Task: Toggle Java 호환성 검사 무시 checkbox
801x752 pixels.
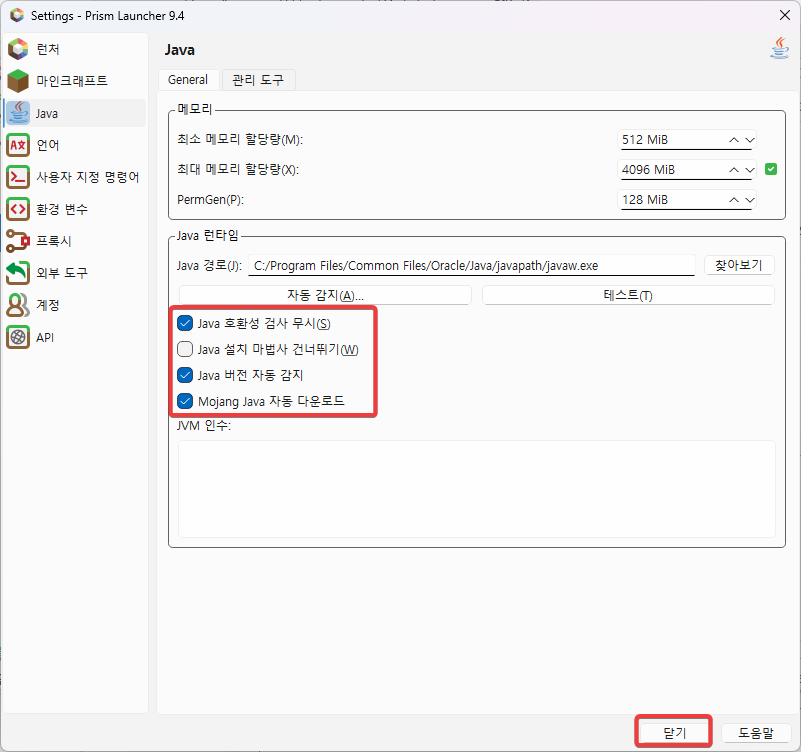Action: (185, 323)
